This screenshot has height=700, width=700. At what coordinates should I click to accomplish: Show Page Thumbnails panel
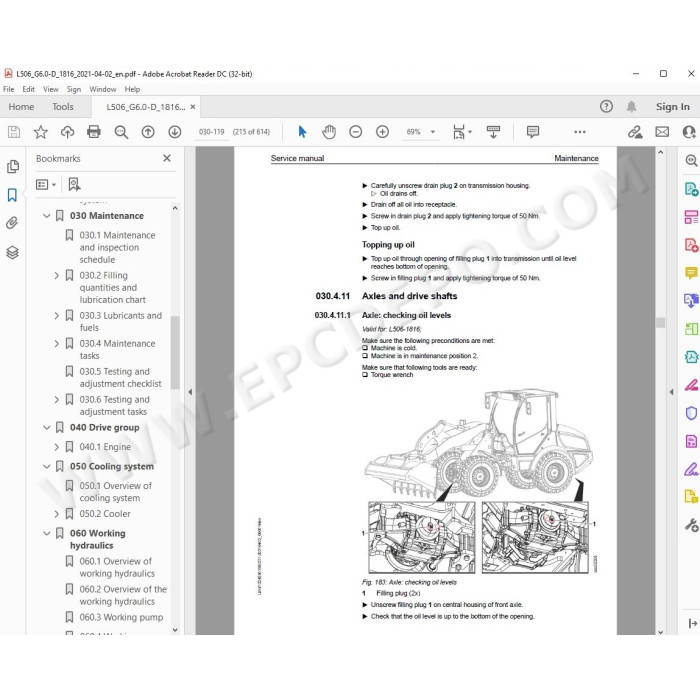coord(12,167)
